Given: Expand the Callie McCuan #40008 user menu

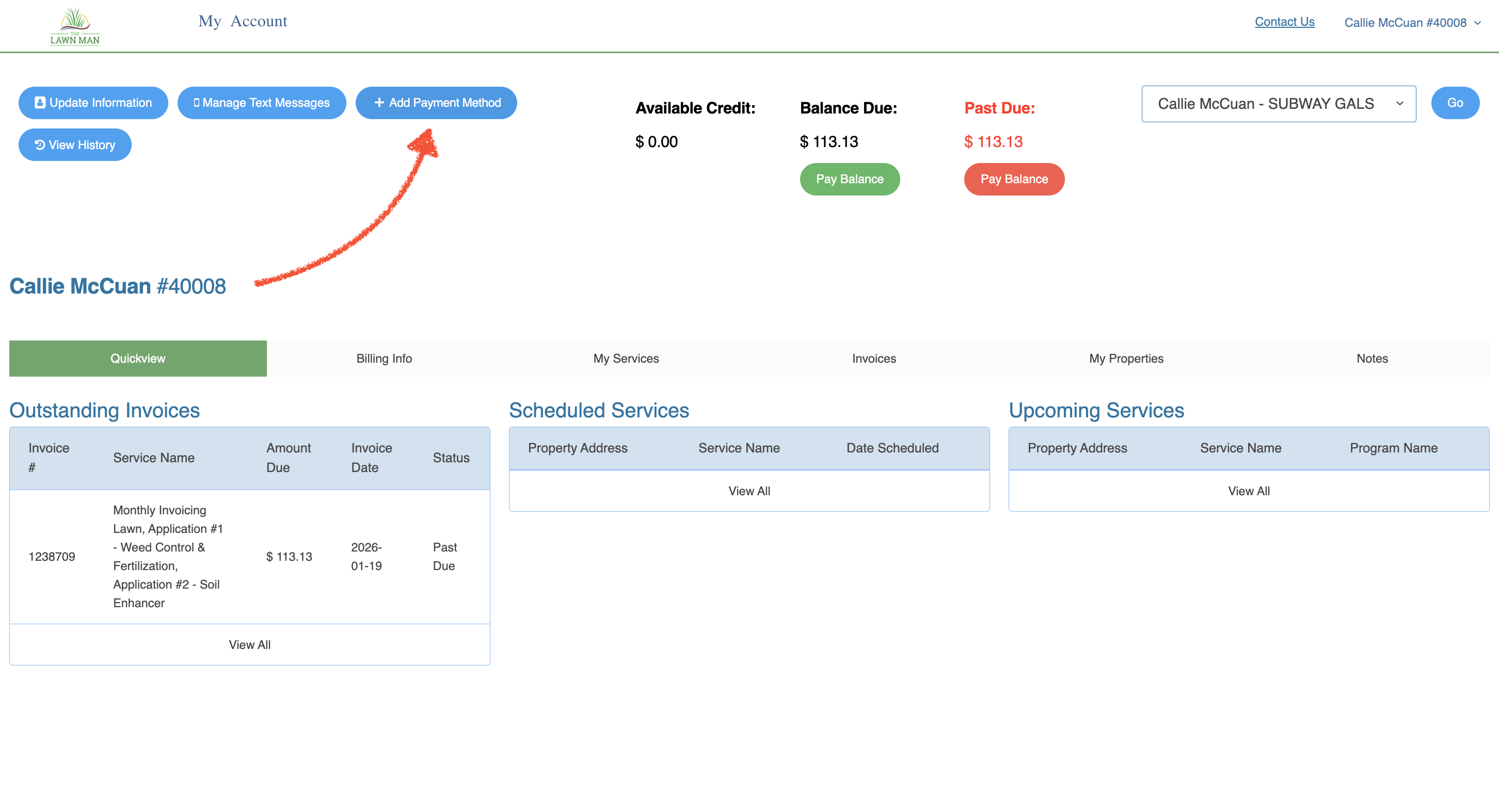Looking at the screenshot, I should click(1412, 23).
